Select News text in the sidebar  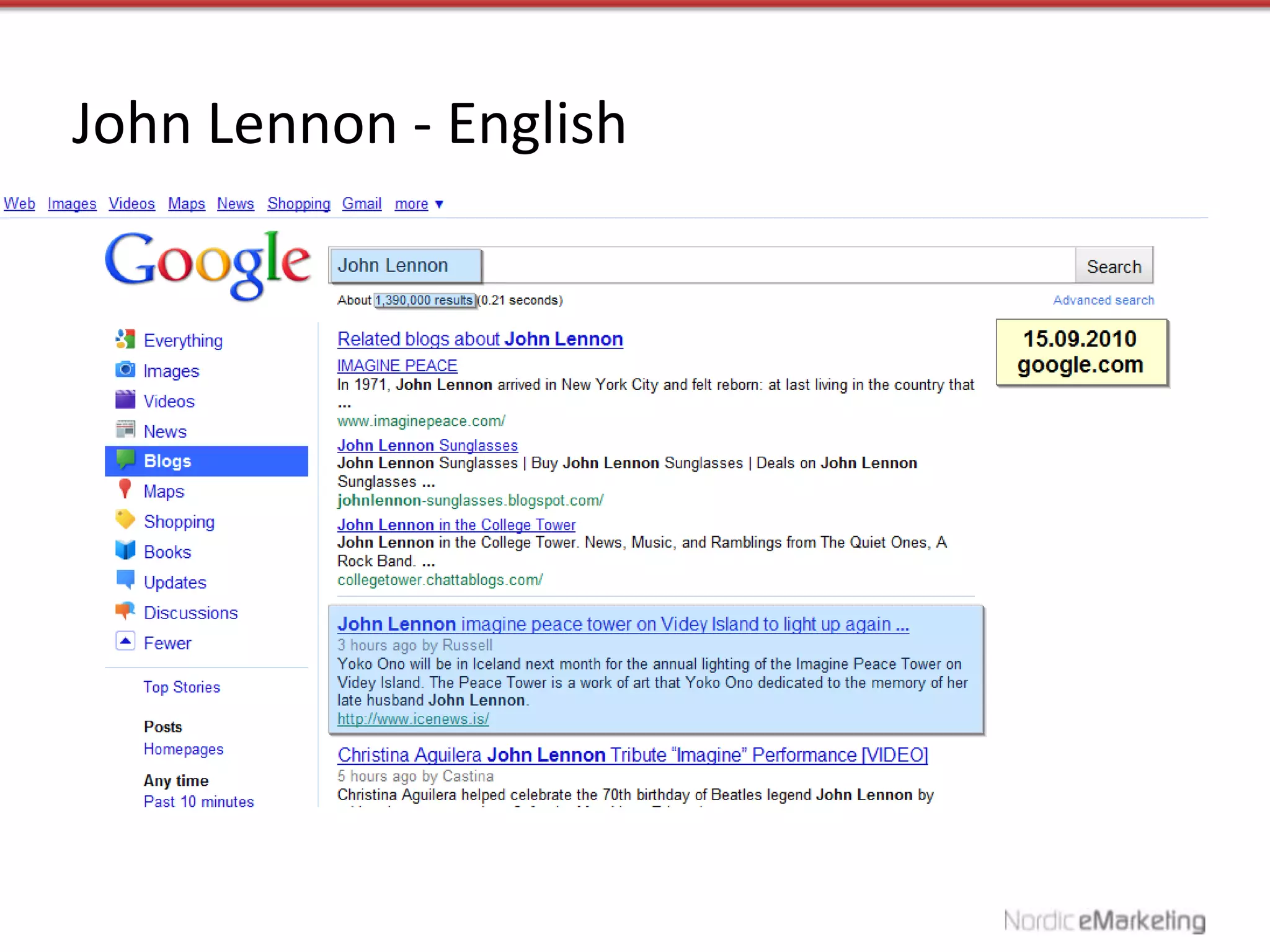pos(165,431)
